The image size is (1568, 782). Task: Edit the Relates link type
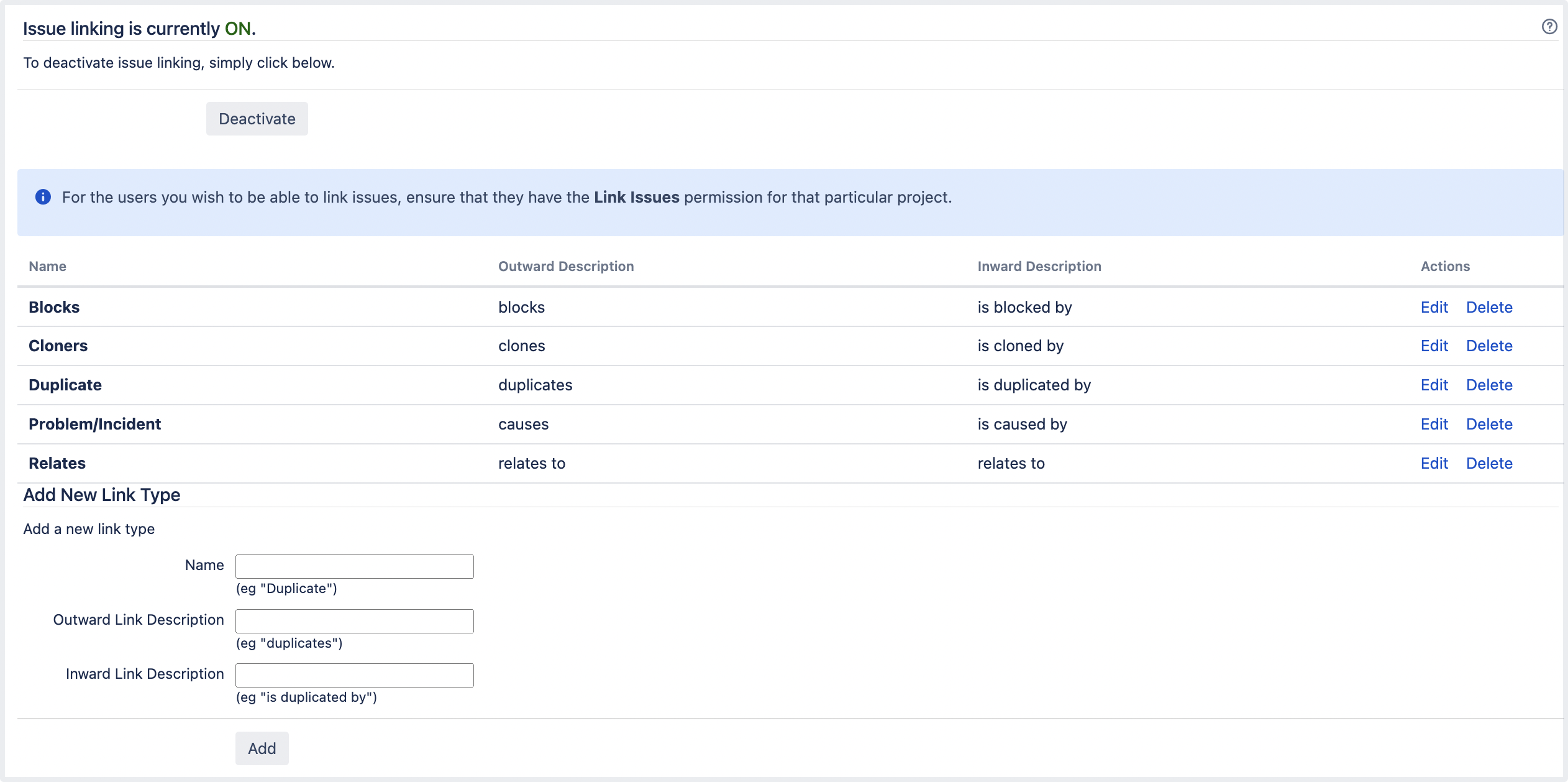pyautogui.click(x=1434, y=463)
